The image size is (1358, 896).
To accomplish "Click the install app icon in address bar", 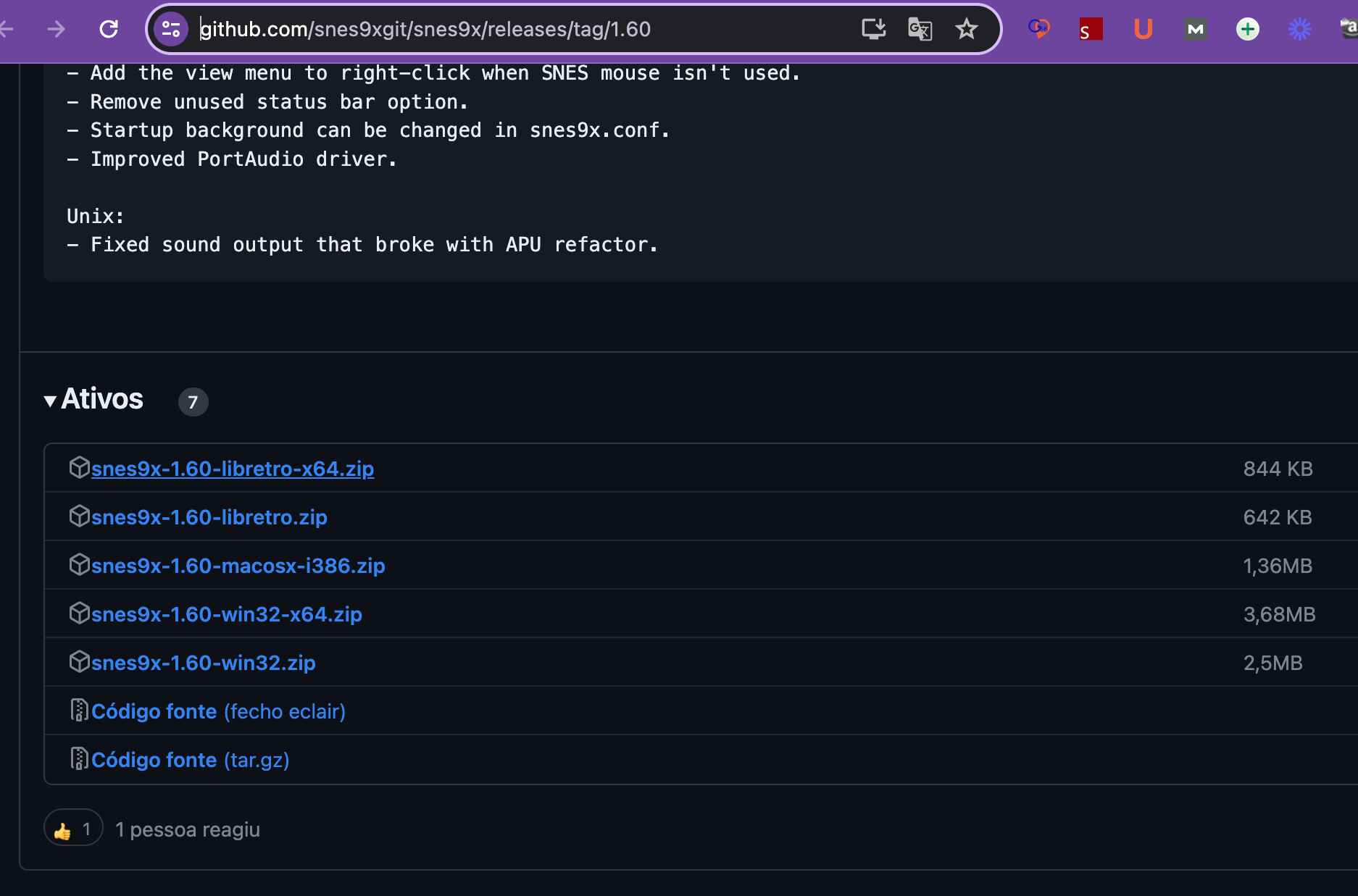I will coord(873,29).
